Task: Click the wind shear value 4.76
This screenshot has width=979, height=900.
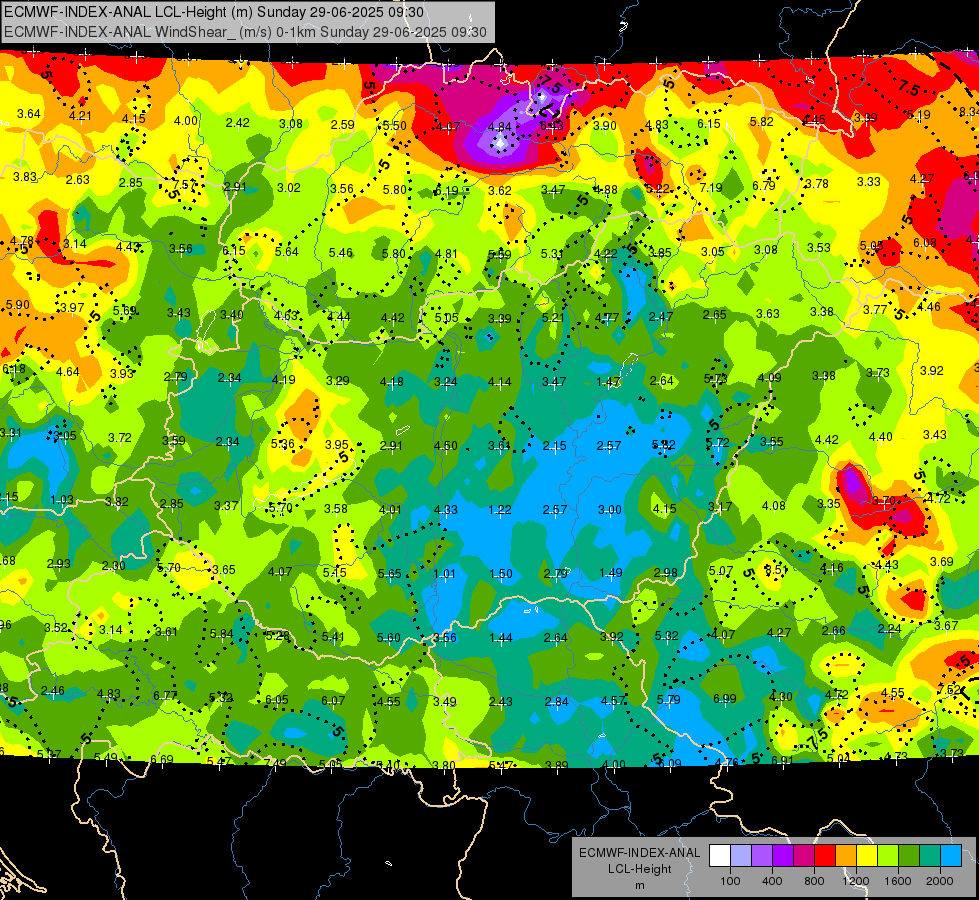Action: pos(726,762)
